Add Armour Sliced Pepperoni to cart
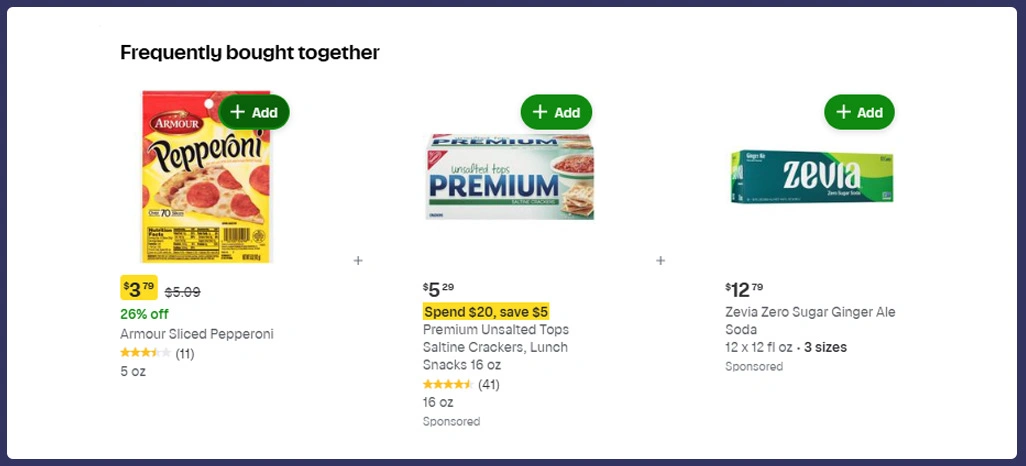This screenshot has width=1026, height=466. click(x=254, y=112)
